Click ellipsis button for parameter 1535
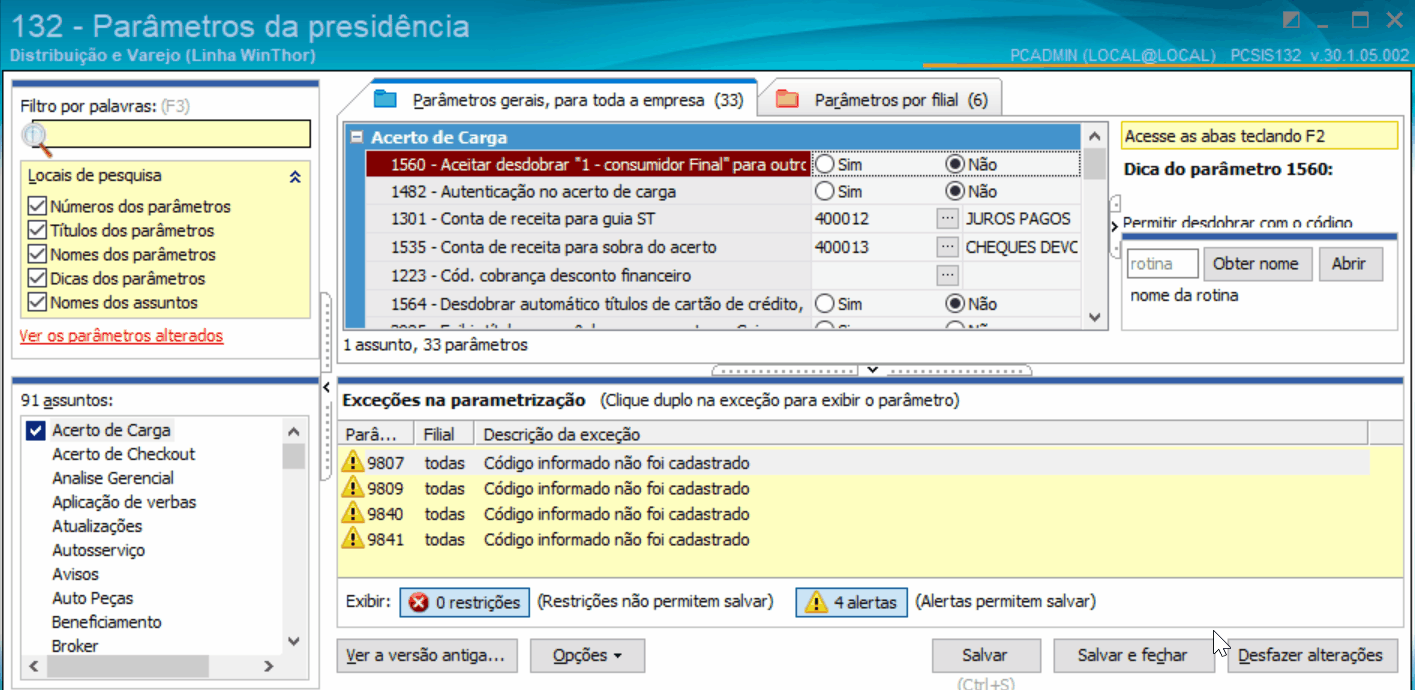Image resolution: width=1415 pixels, height=690 pixels. (x=947, y=247)
